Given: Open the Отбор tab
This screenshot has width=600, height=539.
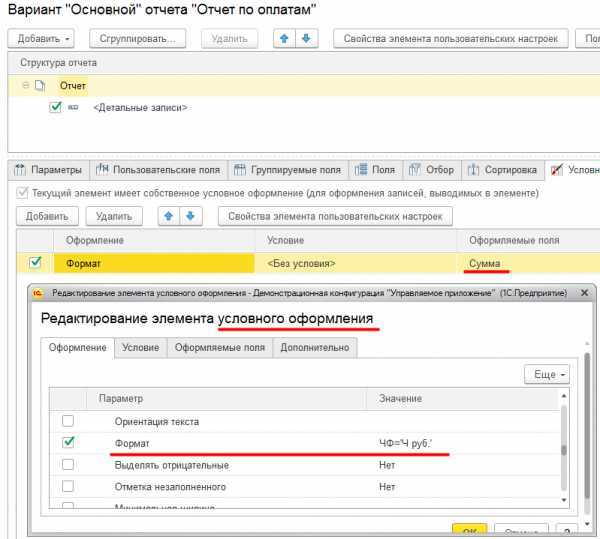Looking at the screenshot, I should [x=432, y=170].
